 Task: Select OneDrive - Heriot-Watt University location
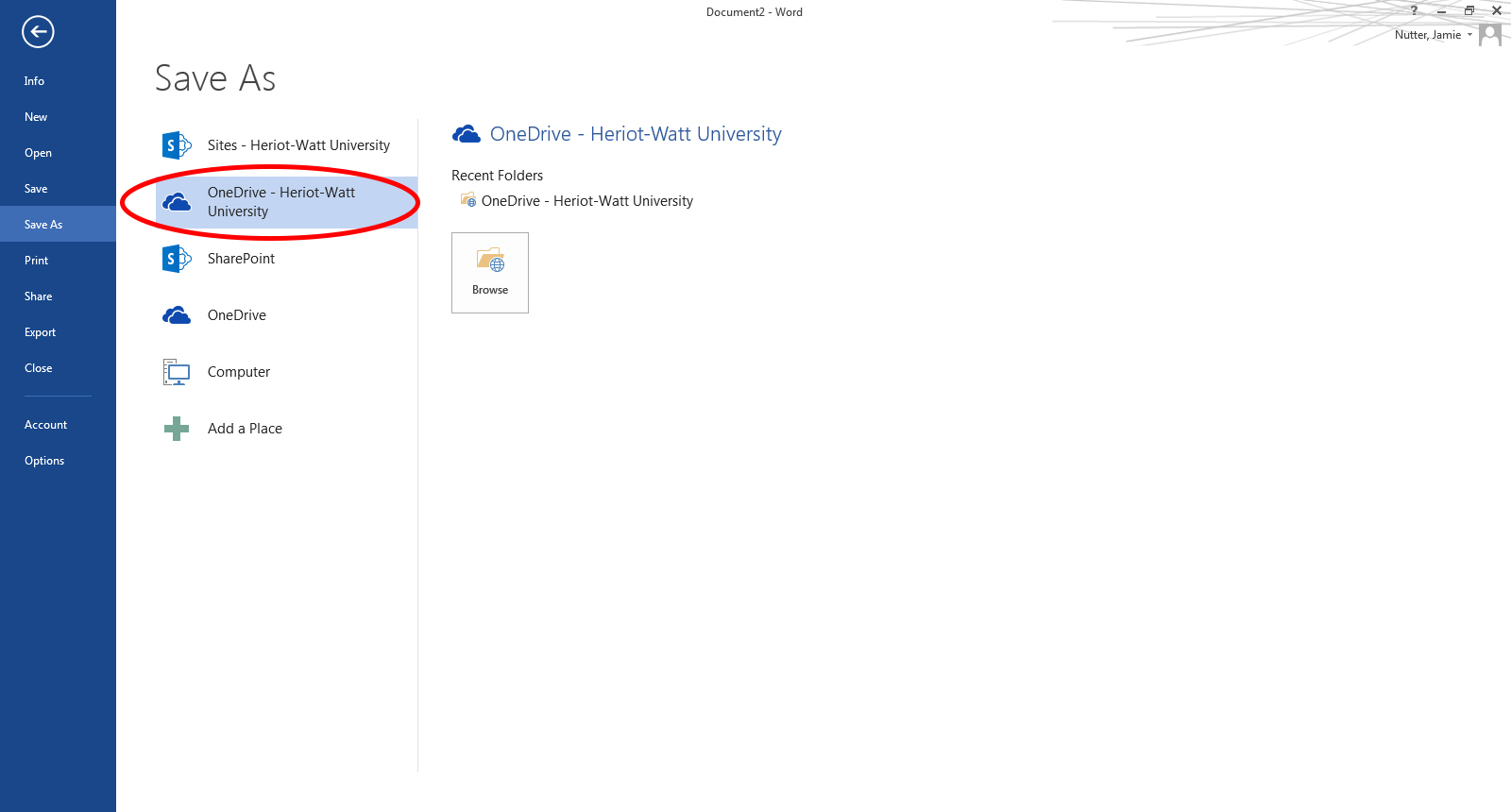click(x=286, y=202)
